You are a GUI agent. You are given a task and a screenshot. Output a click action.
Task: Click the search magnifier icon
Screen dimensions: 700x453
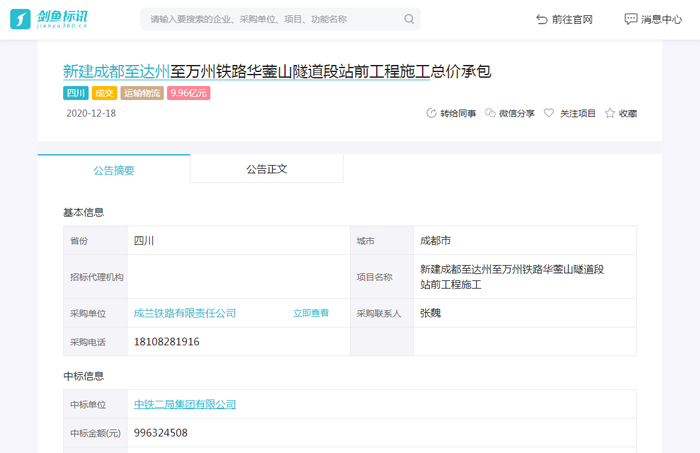coord(409,19)
